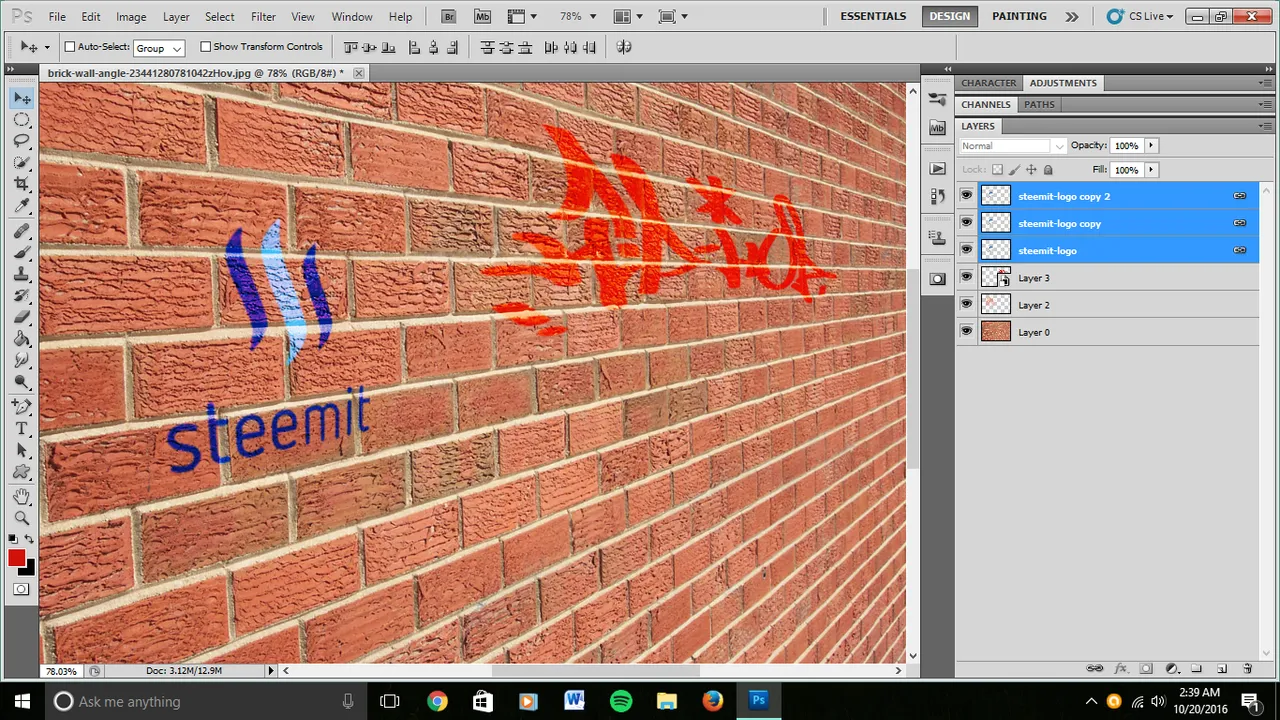Screen dimensions: 1280x720
Task: Toggle Quick Mask mode
Action: tap(21, 590)
